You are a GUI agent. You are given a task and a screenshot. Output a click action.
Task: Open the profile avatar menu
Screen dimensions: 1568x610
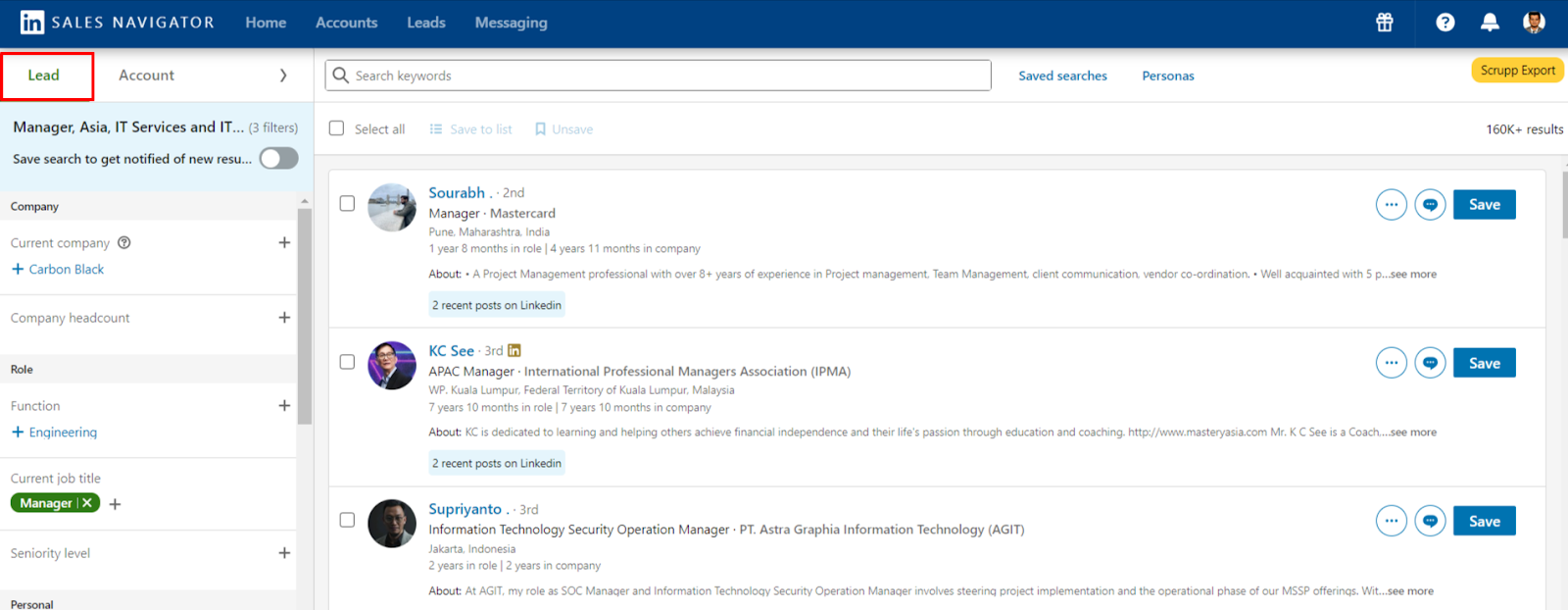[x=1534, y=23]
